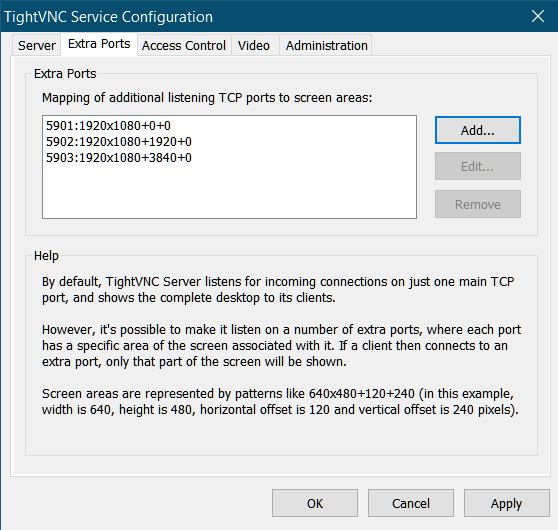Click the Remove button
Viewport: 558px width, 530px height.
pyautogui.click(x=478, y=204)
